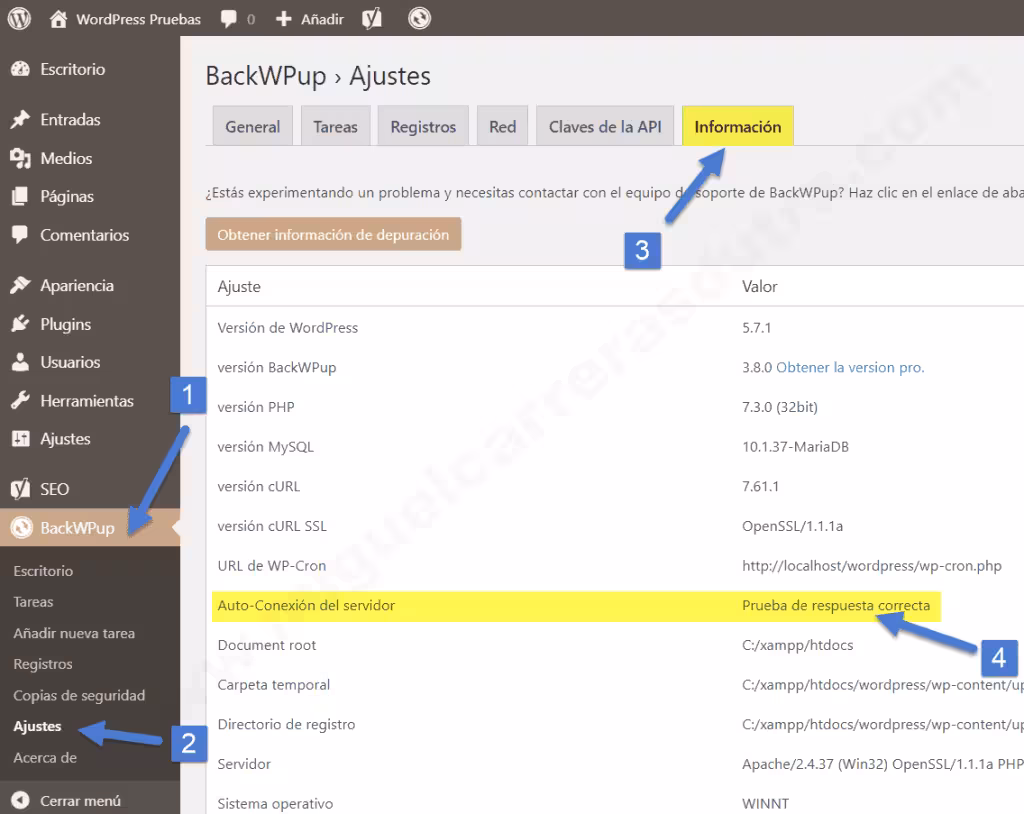Click the Valor column header
Image resolution: width=1024 pixels, height=814 pixels.
(760, 286)
